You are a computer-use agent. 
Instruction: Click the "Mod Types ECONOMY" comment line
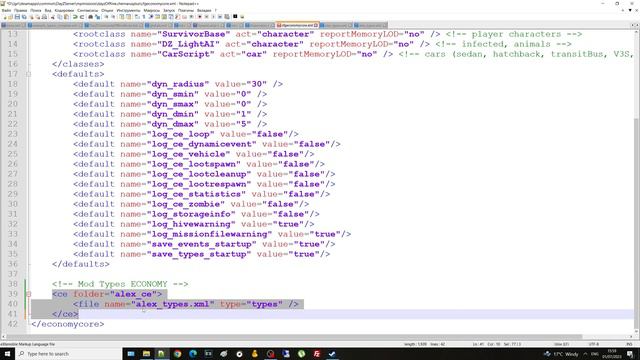coord(120,284)
